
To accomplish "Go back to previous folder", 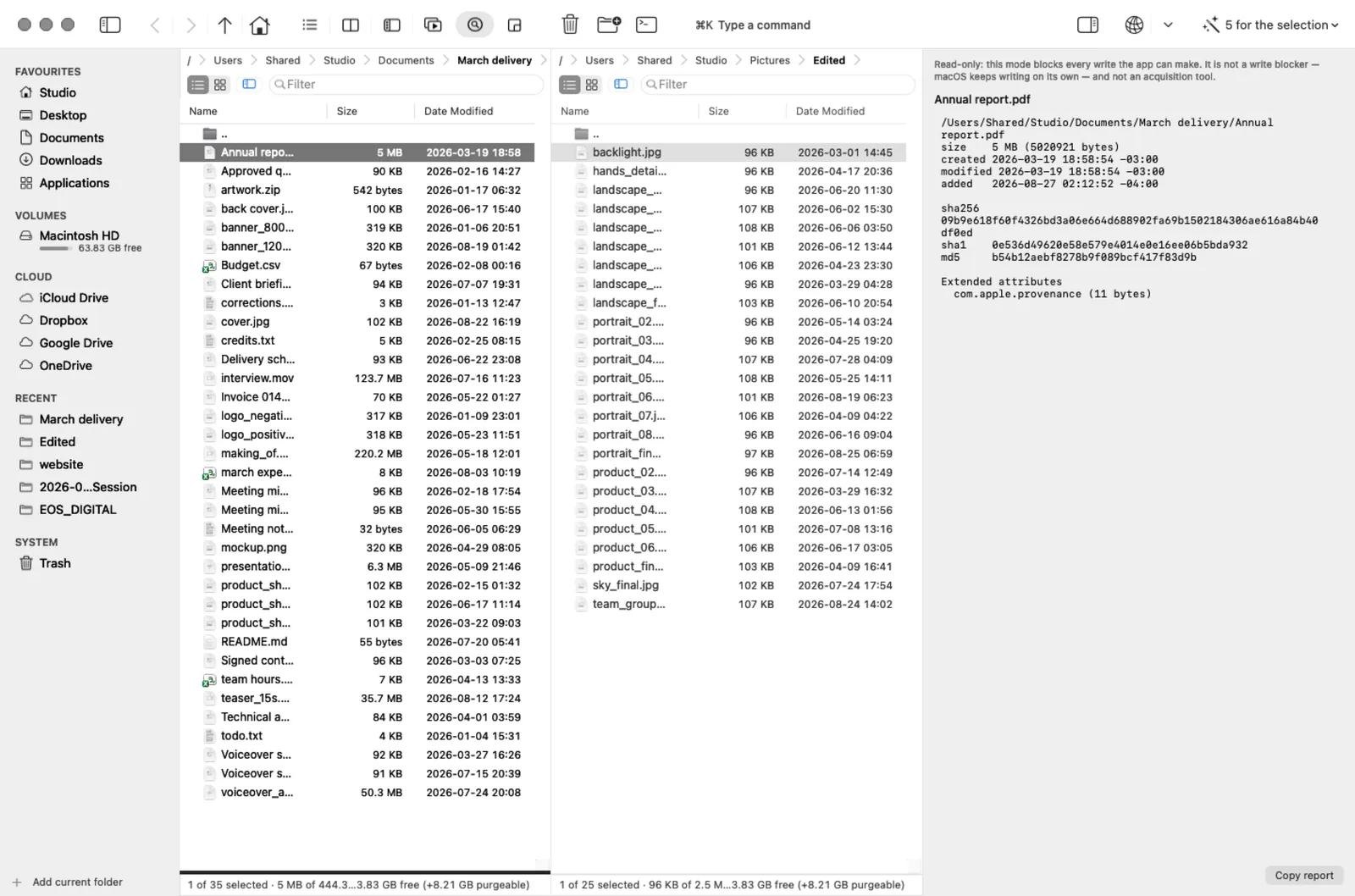I will [x=155, y=25].
